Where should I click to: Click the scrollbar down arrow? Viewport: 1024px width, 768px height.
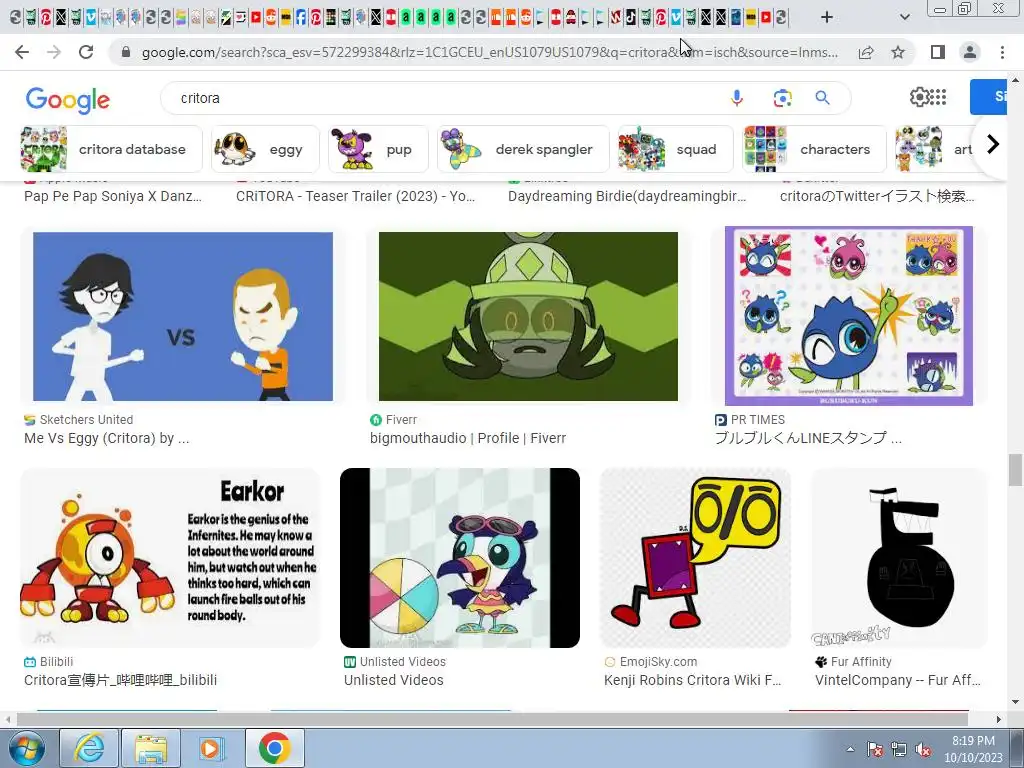(x=1015, y=702)
